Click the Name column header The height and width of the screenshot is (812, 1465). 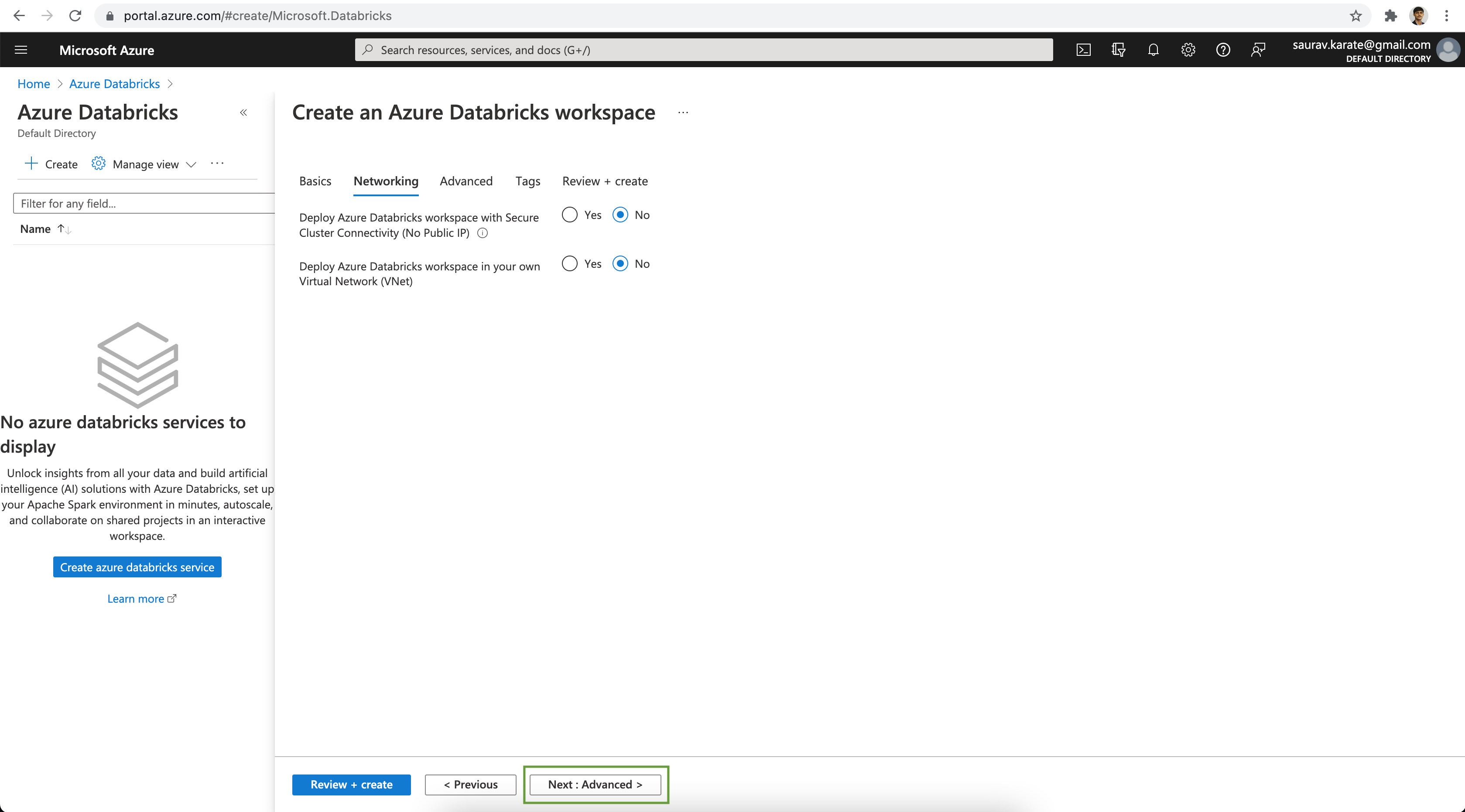pyautogui.click(x=35, y=229)
